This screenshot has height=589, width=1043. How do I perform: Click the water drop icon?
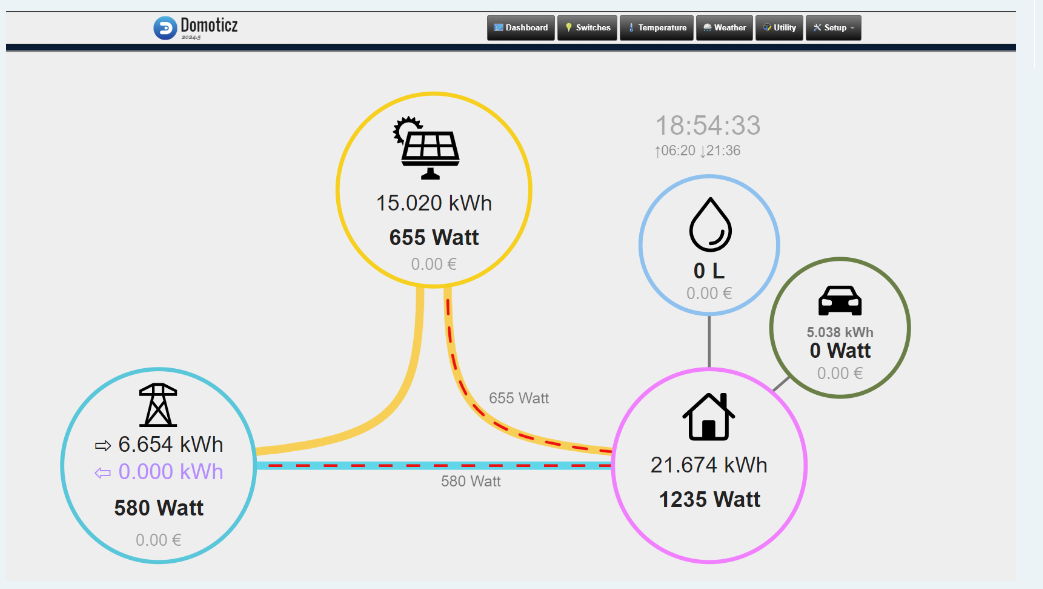[710, 224]
